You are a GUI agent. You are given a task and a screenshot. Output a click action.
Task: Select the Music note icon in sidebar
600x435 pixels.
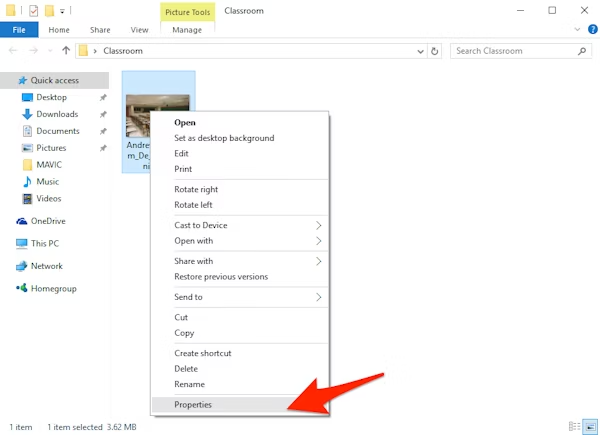[x=28, y=182]
